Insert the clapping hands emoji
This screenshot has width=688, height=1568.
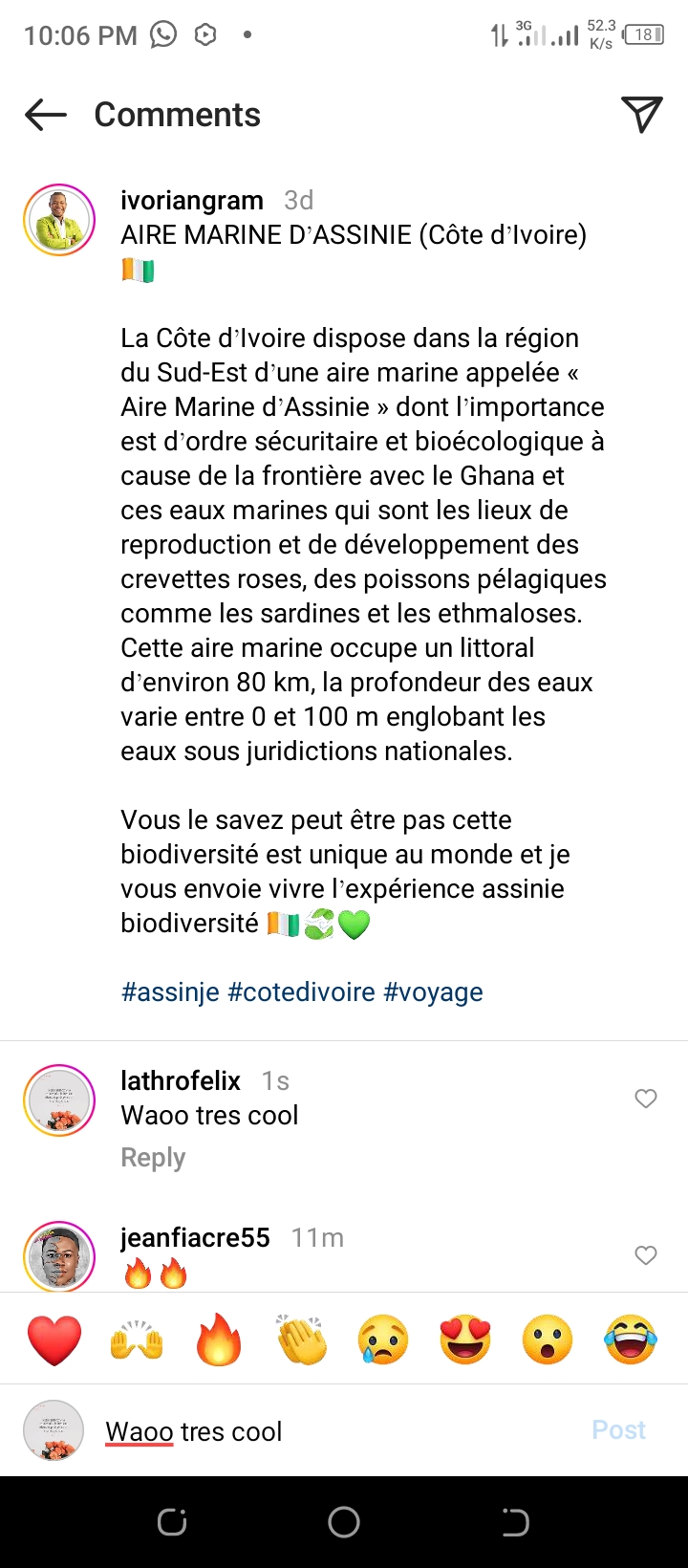pos(301,1339)
